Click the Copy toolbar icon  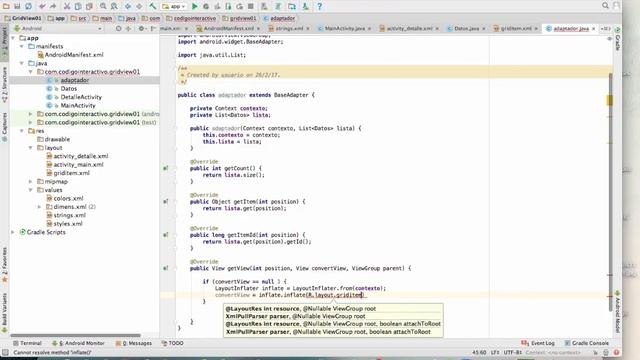pos(78,6)
